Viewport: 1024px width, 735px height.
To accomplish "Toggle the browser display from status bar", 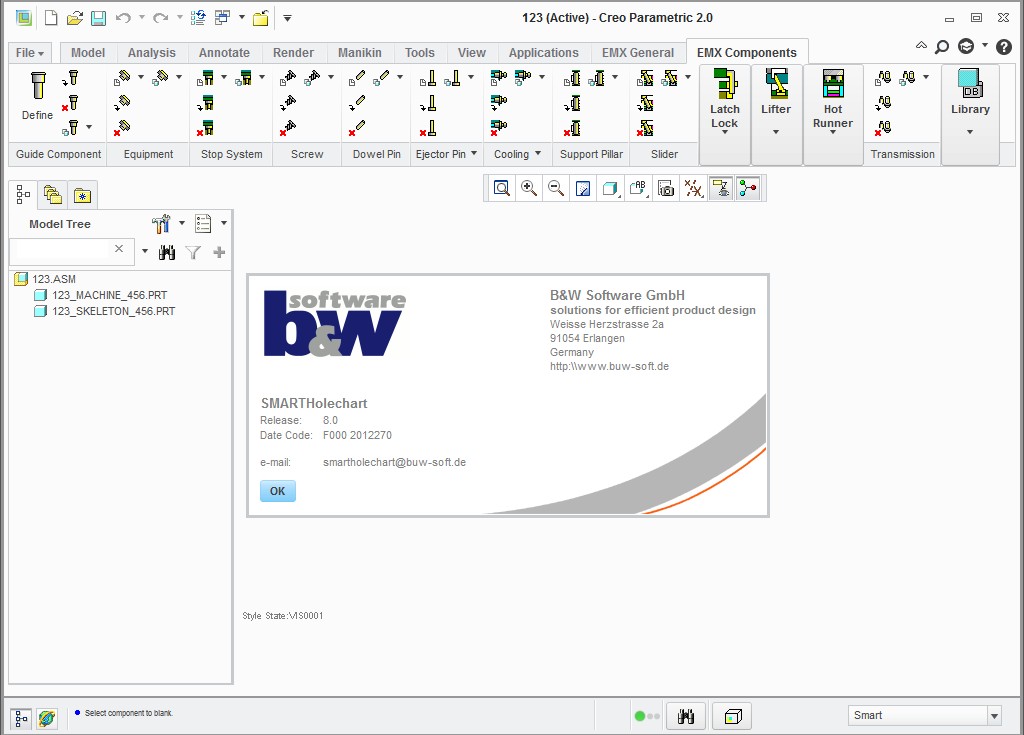I will pyautogui.click(x=46, y=718).
